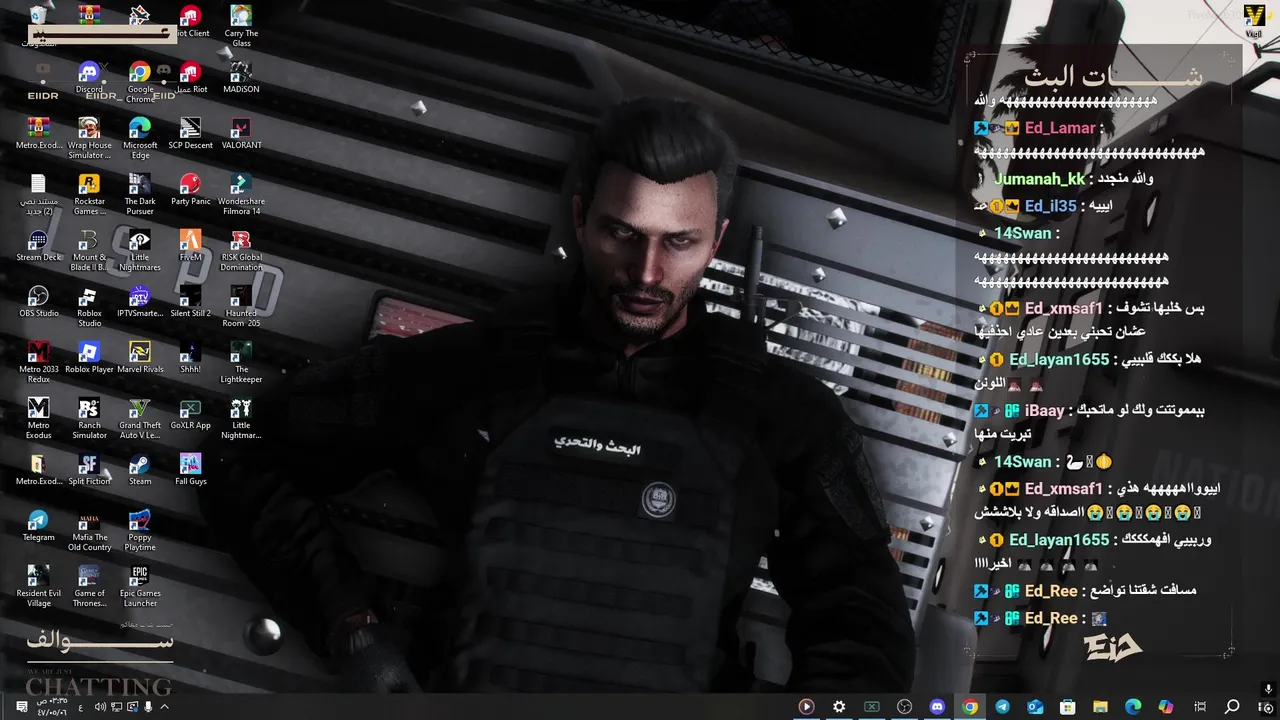
Task: Click the microphone icon in system tray
Action: pyautogui.click(x=149, y=707)
